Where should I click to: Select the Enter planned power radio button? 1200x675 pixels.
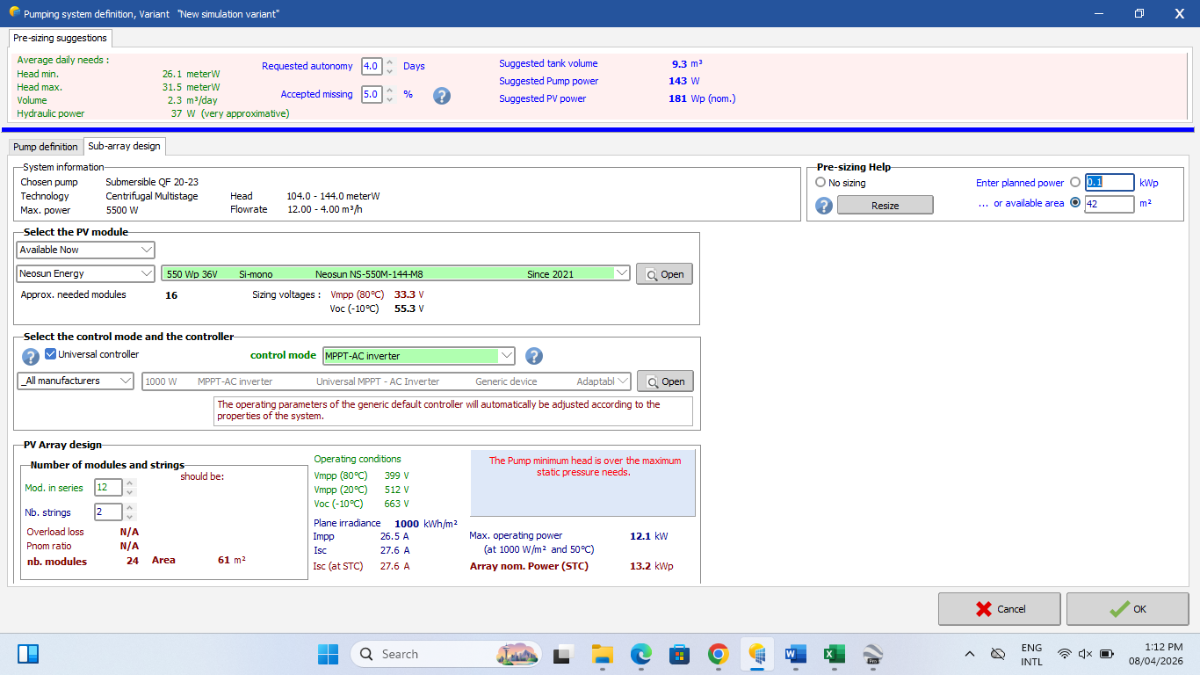pos(1075,183)
